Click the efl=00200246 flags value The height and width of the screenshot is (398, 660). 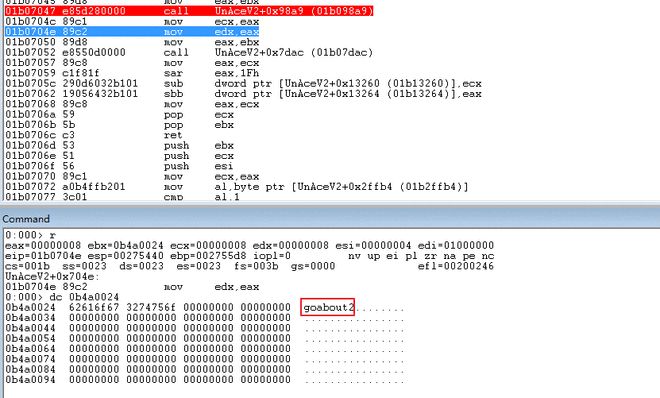pos(455,266)
